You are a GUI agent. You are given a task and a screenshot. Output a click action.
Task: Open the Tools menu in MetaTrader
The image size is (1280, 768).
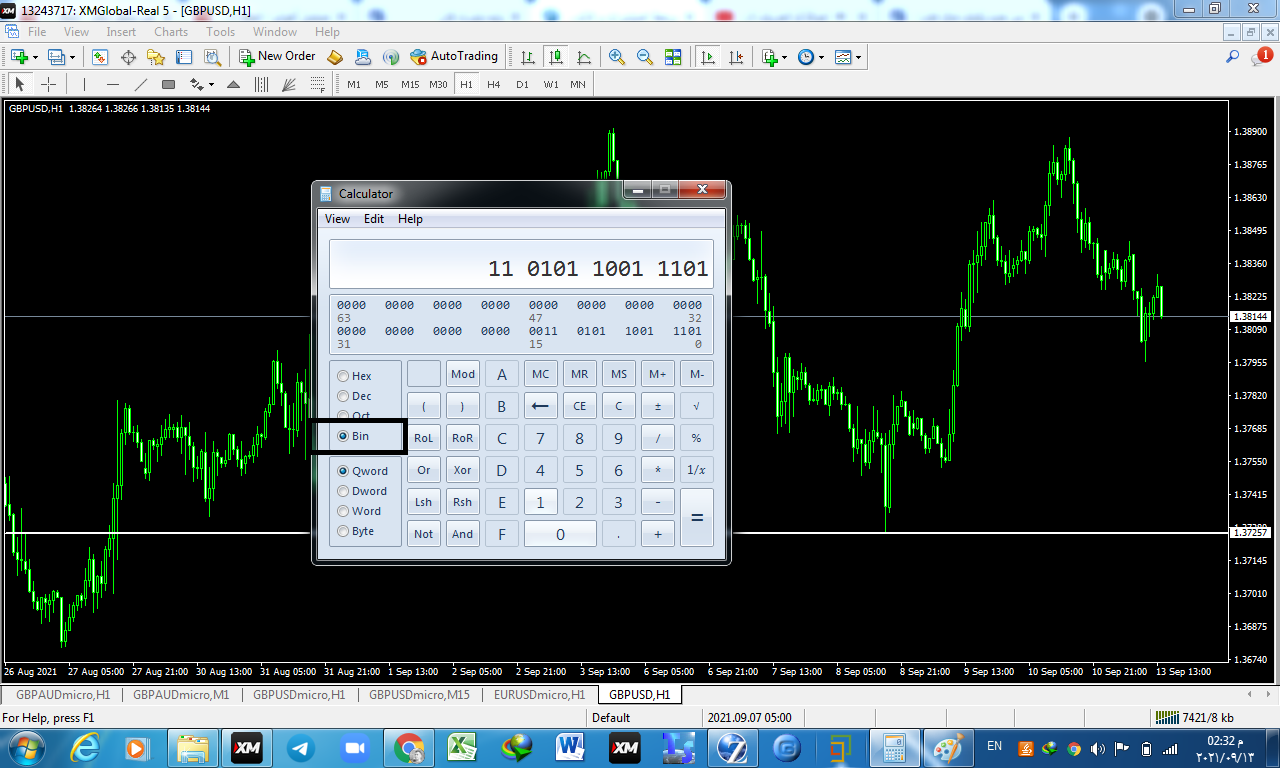coord(220,32)
